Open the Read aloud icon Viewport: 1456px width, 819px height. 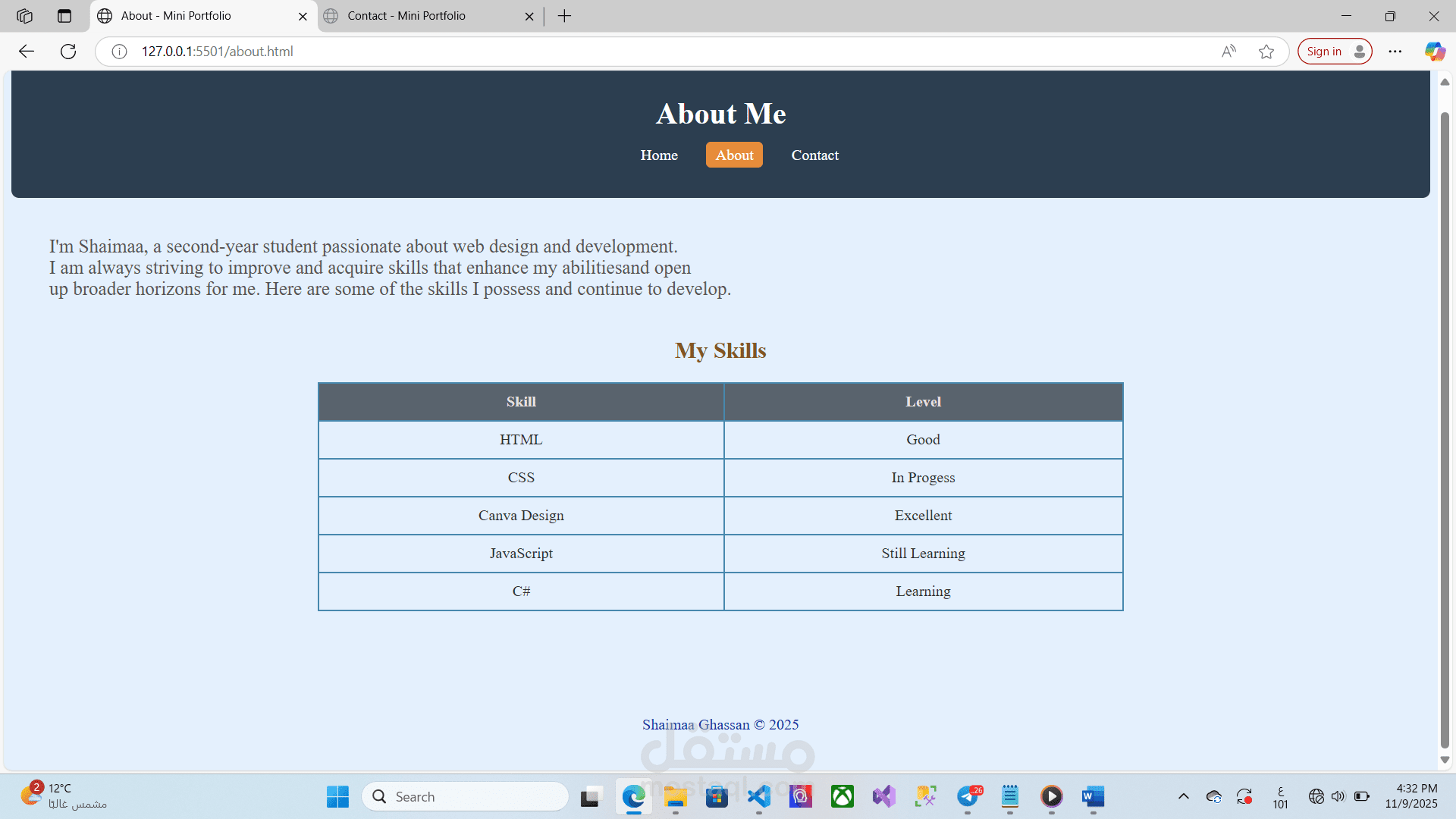click(1228, 52)
